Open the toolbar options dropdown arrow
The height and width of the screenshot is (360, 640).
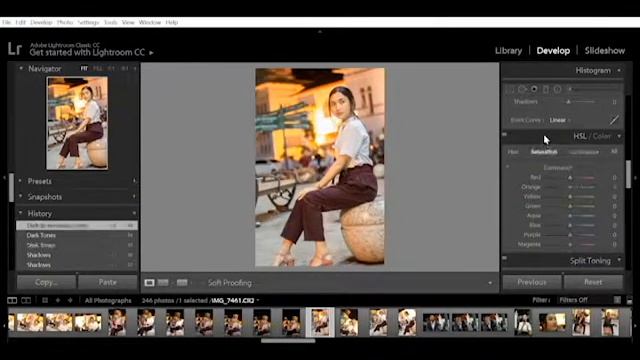click(x=490, y=283)
